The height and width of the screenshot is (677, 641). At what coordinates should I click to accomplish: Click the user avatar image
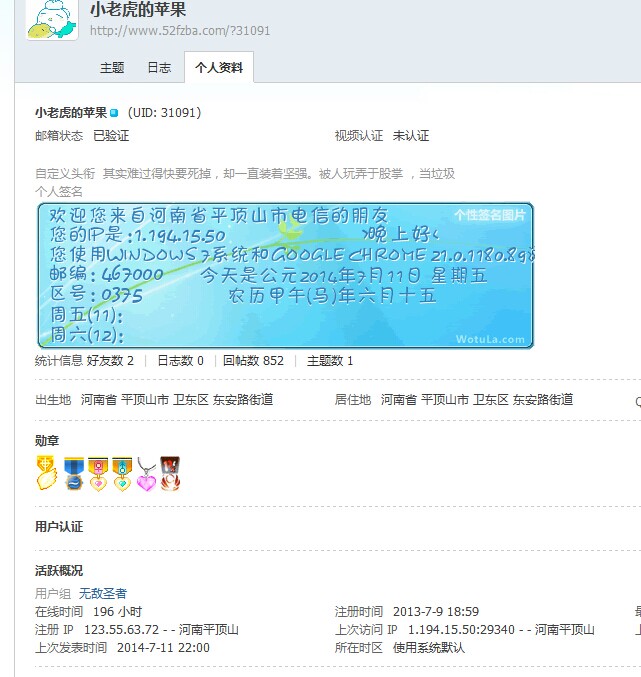[52, 19]
